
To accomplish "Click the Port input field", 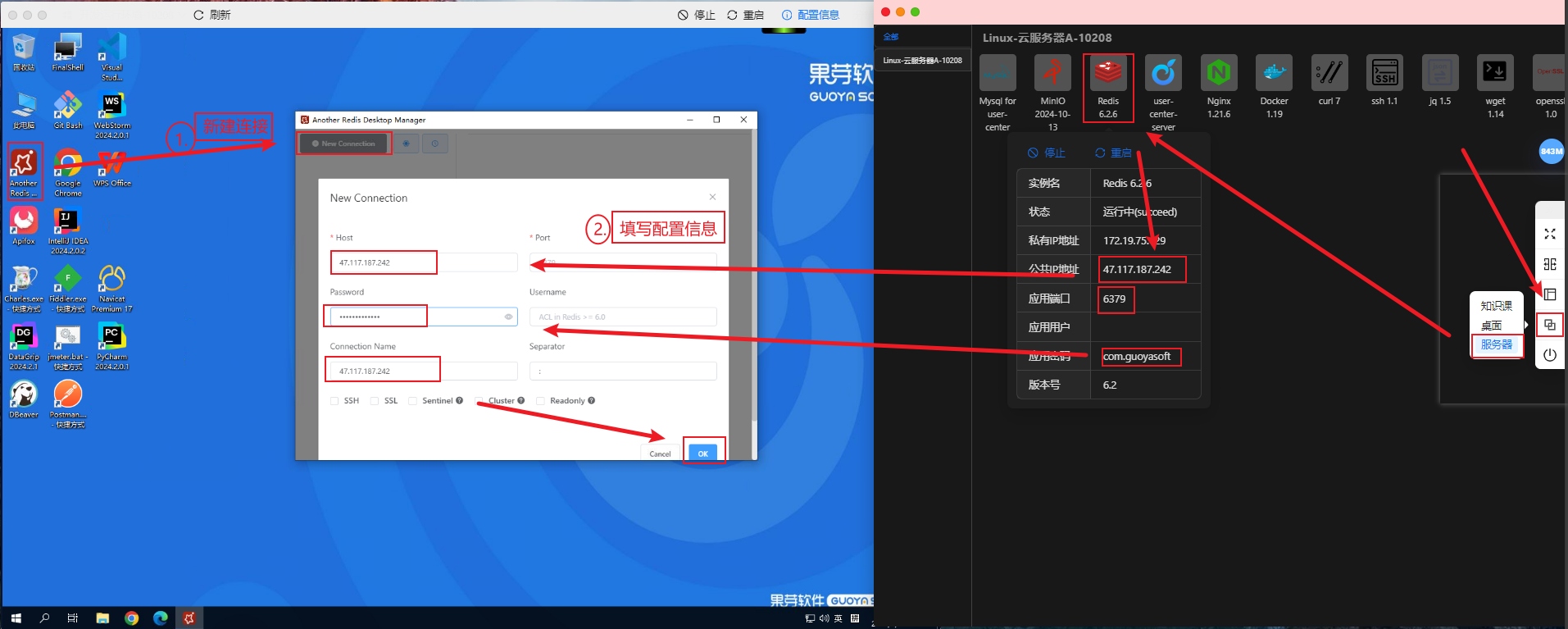I will (x=623, y=262).
